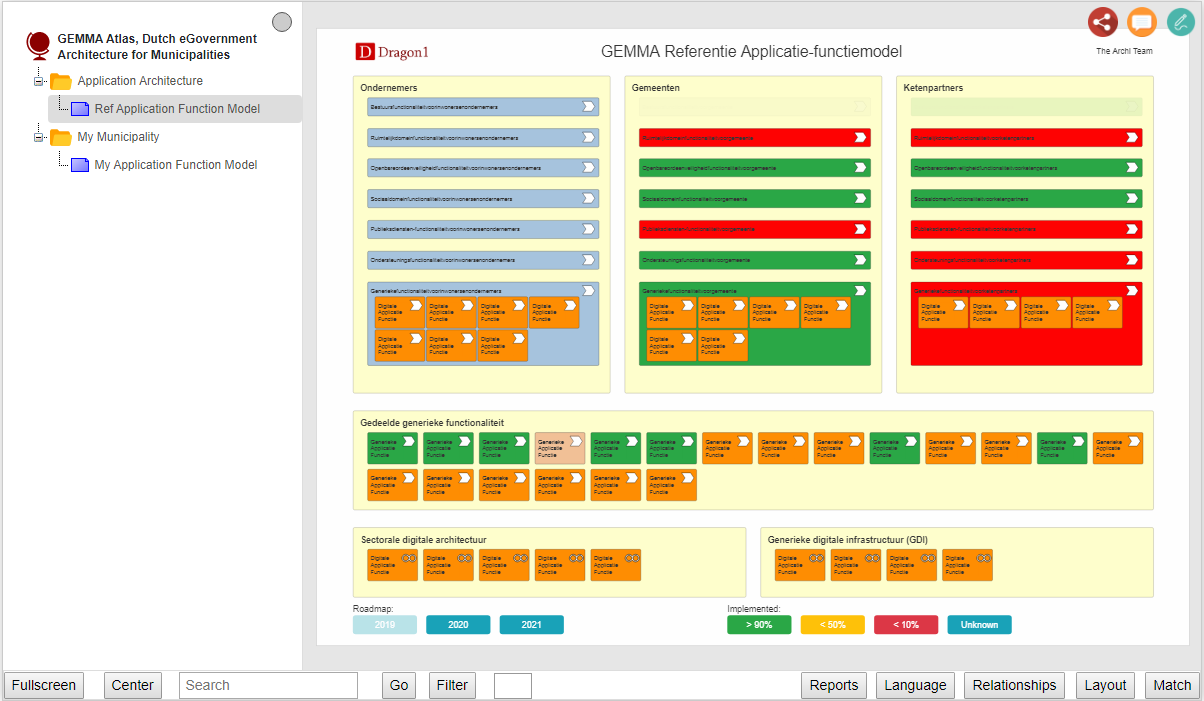
Task: Select the Application Architecture folder label
Action: coord(140,81)
